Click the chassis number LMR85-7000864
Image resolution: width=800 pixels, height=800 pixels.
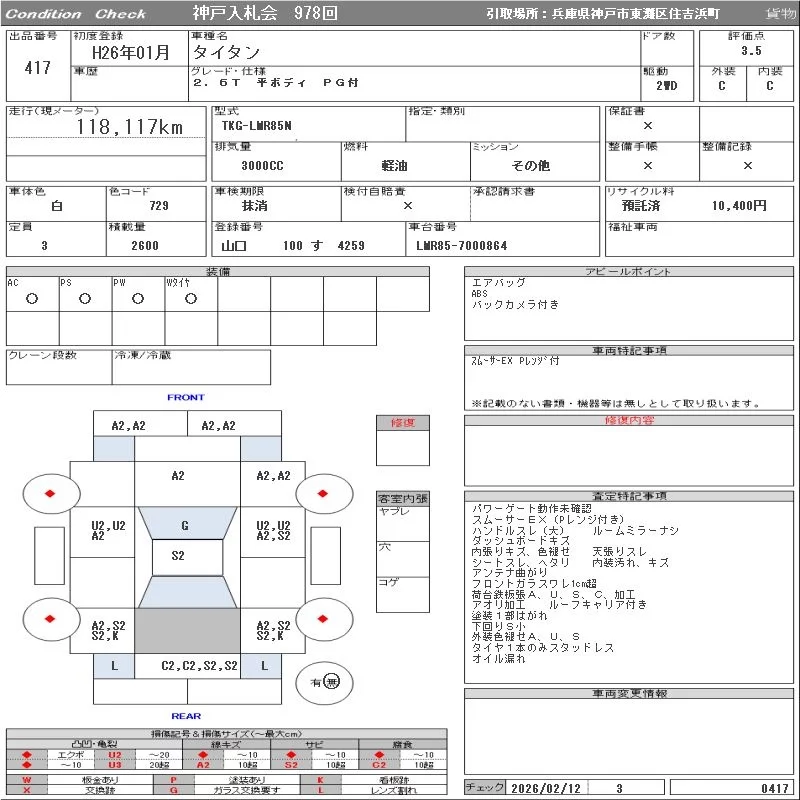(462, 246)
